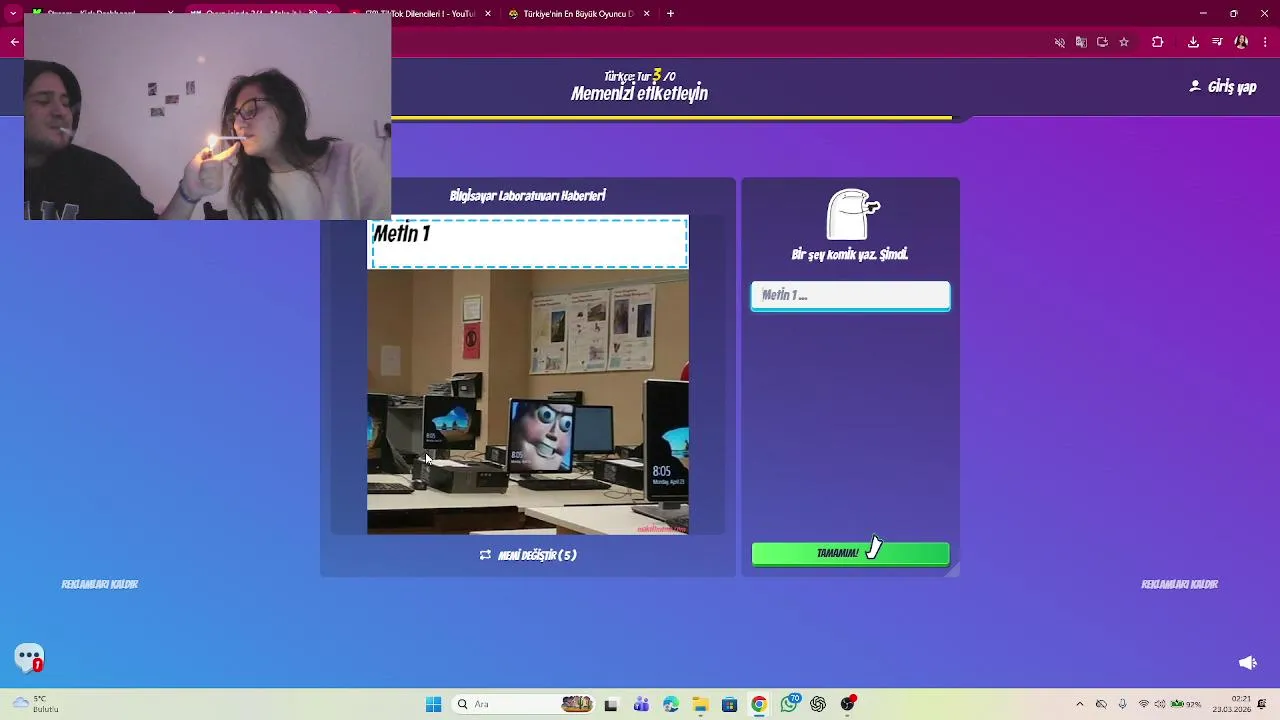The image size is (1280, 720).
Task: Open the muted-site sound icon in address bar
Action: [1060, 42]
